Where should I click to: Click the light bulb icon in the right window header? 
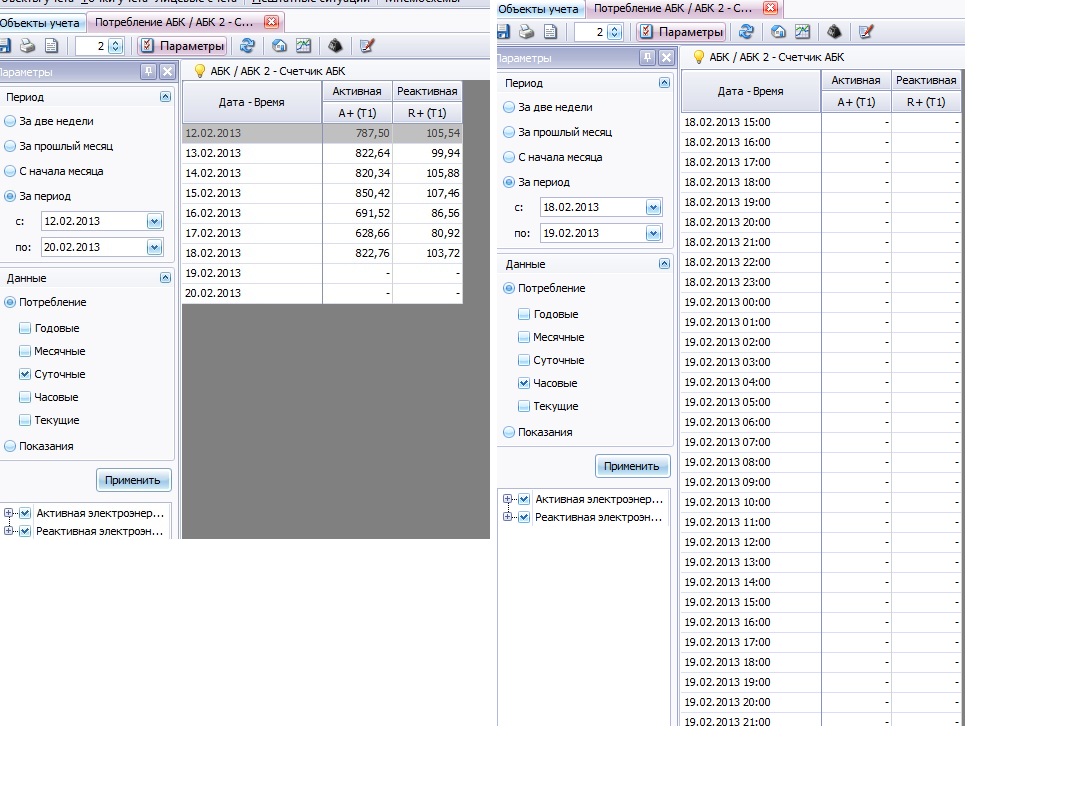[698, 57]
